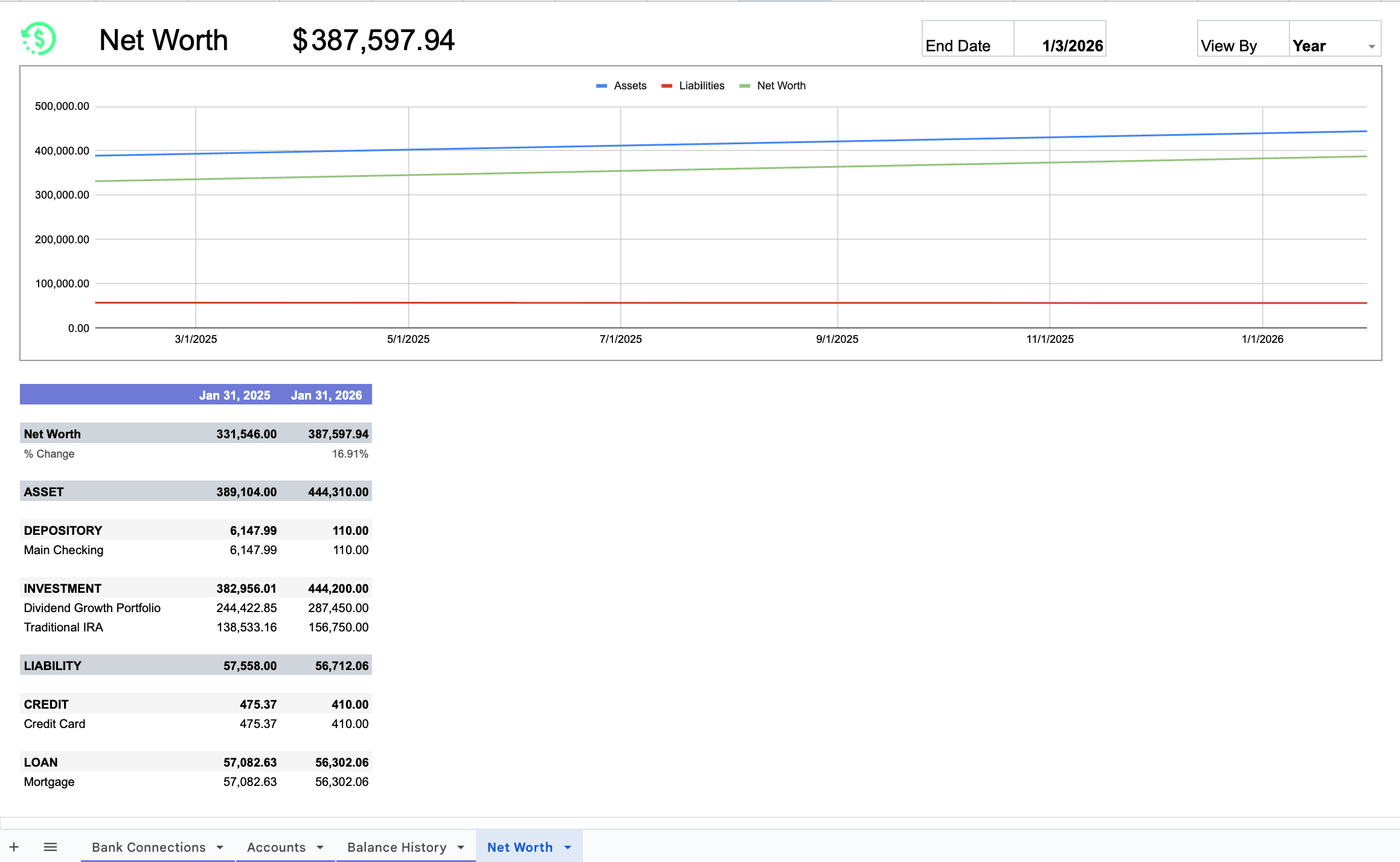
Task: Click the green dollar logo icon
Action: click(x=39, y=39)
